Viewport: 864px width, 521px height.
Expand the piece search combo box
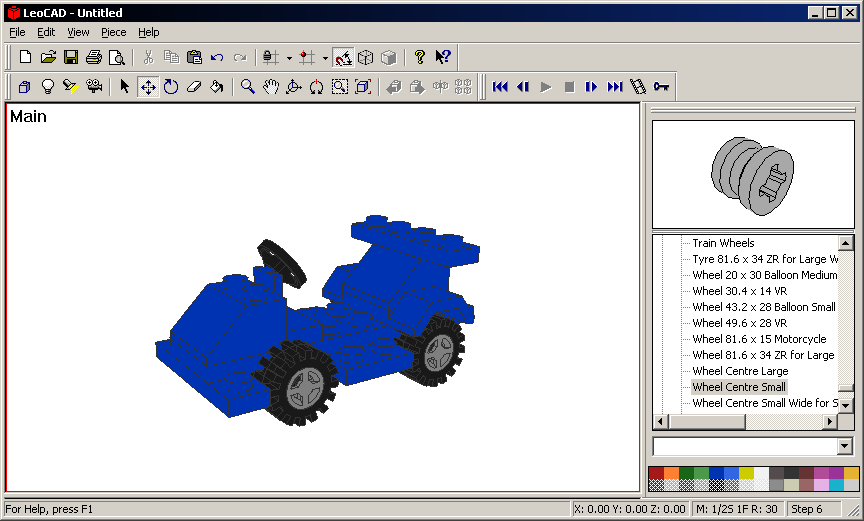point(845,446)
